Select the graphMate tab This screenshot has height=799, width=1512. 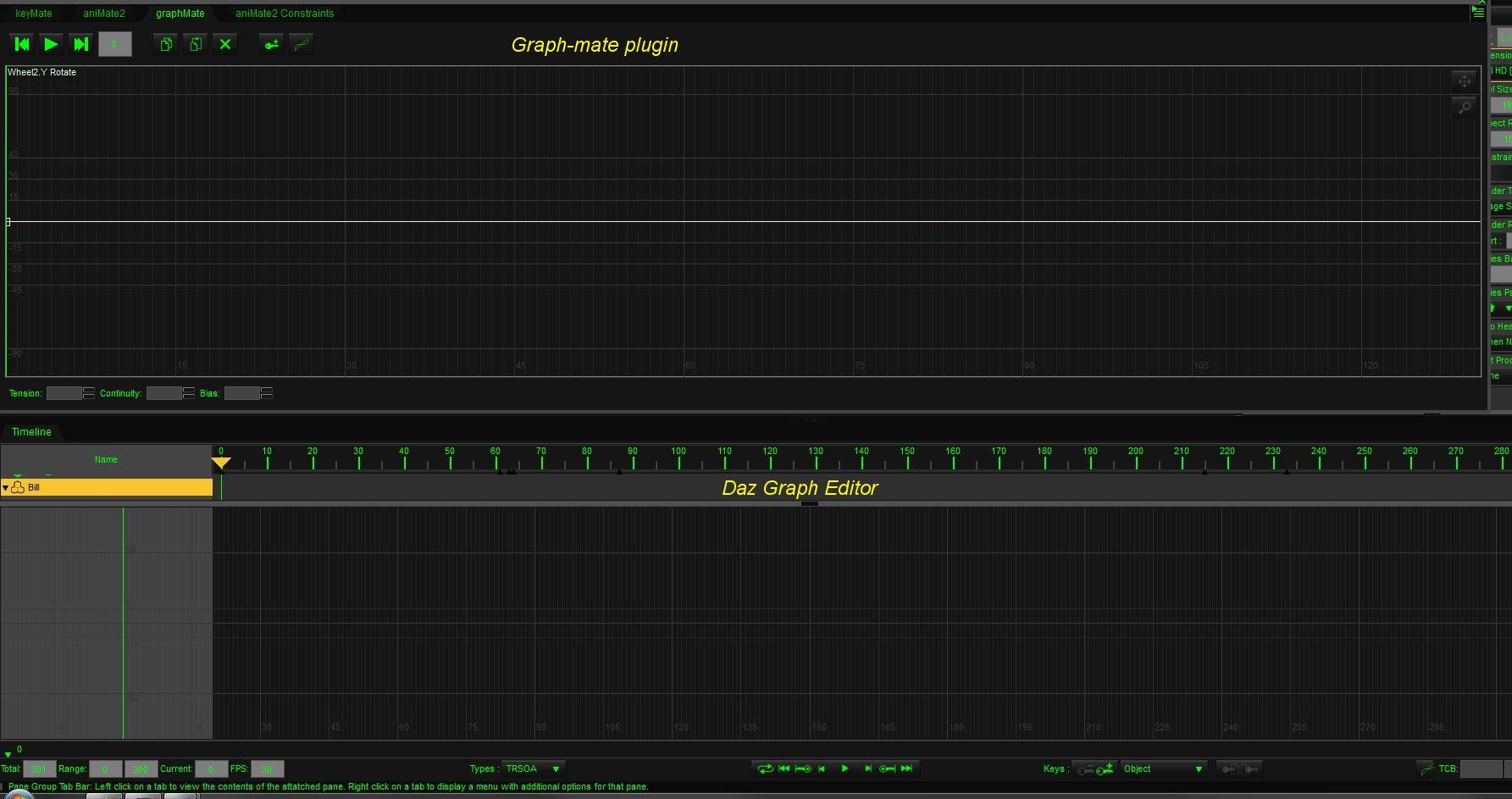(180, 14)
